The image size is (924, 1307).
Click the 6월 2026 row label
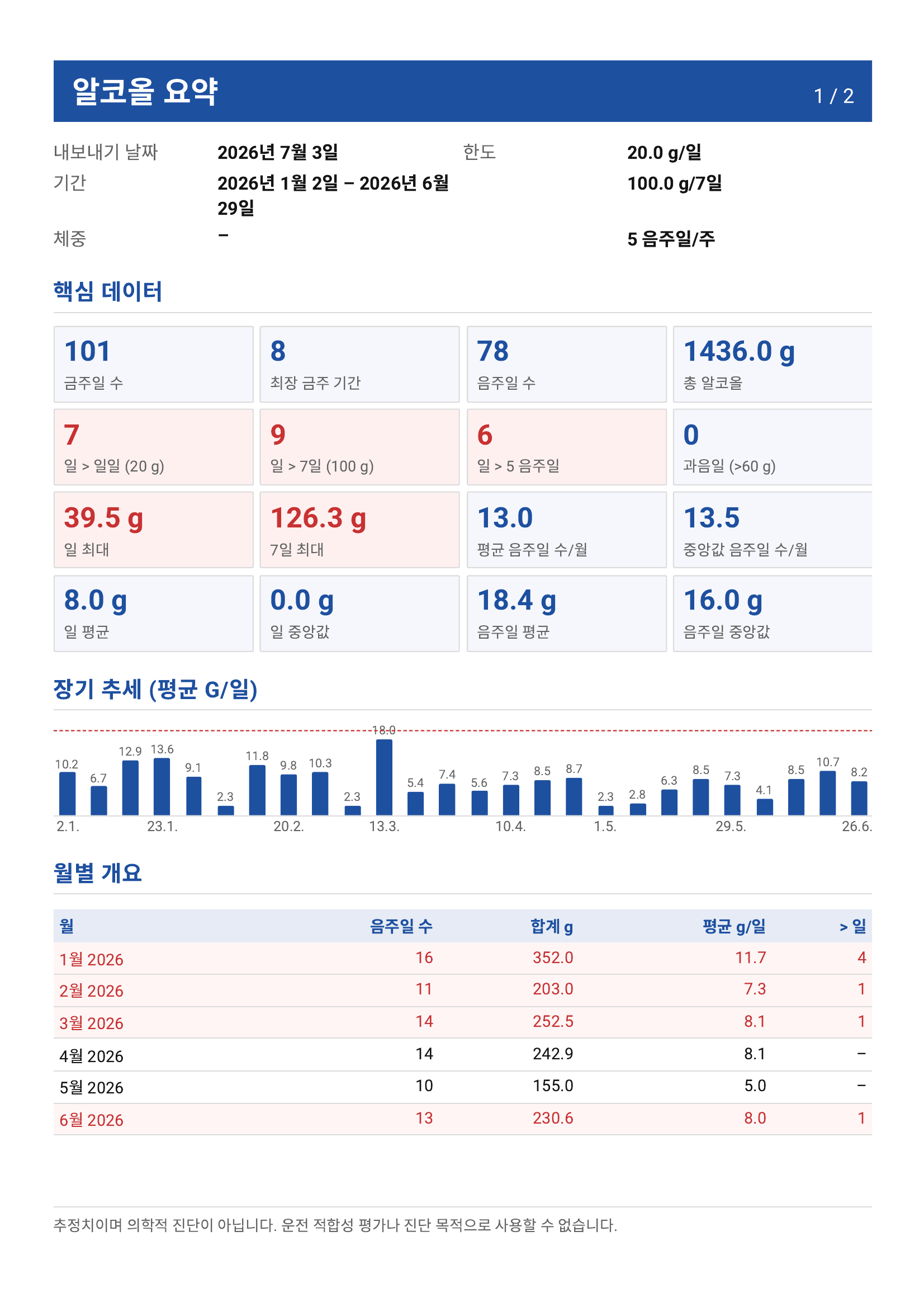coord(92,1120)
